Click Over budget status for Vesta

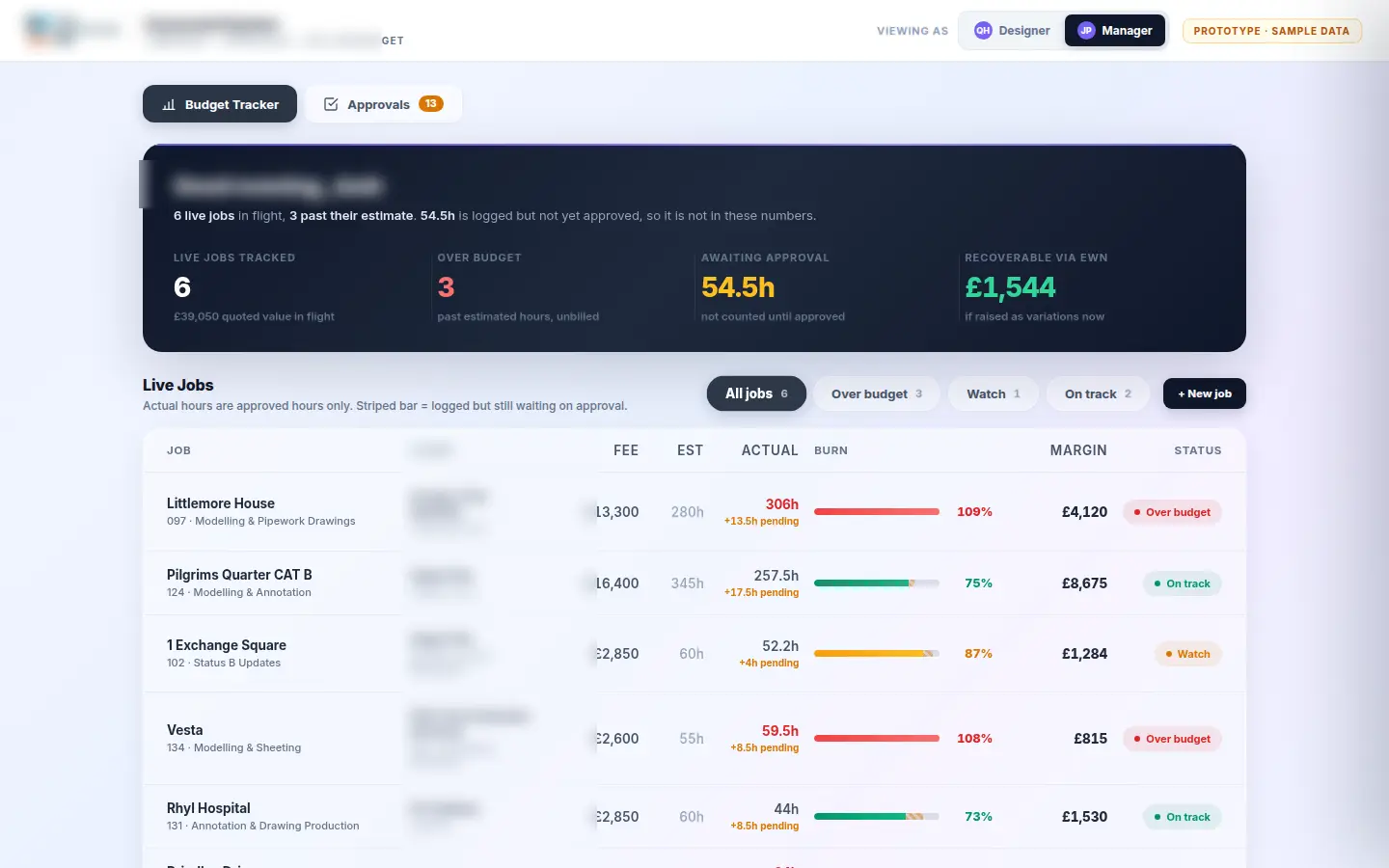click(1172, 739)
